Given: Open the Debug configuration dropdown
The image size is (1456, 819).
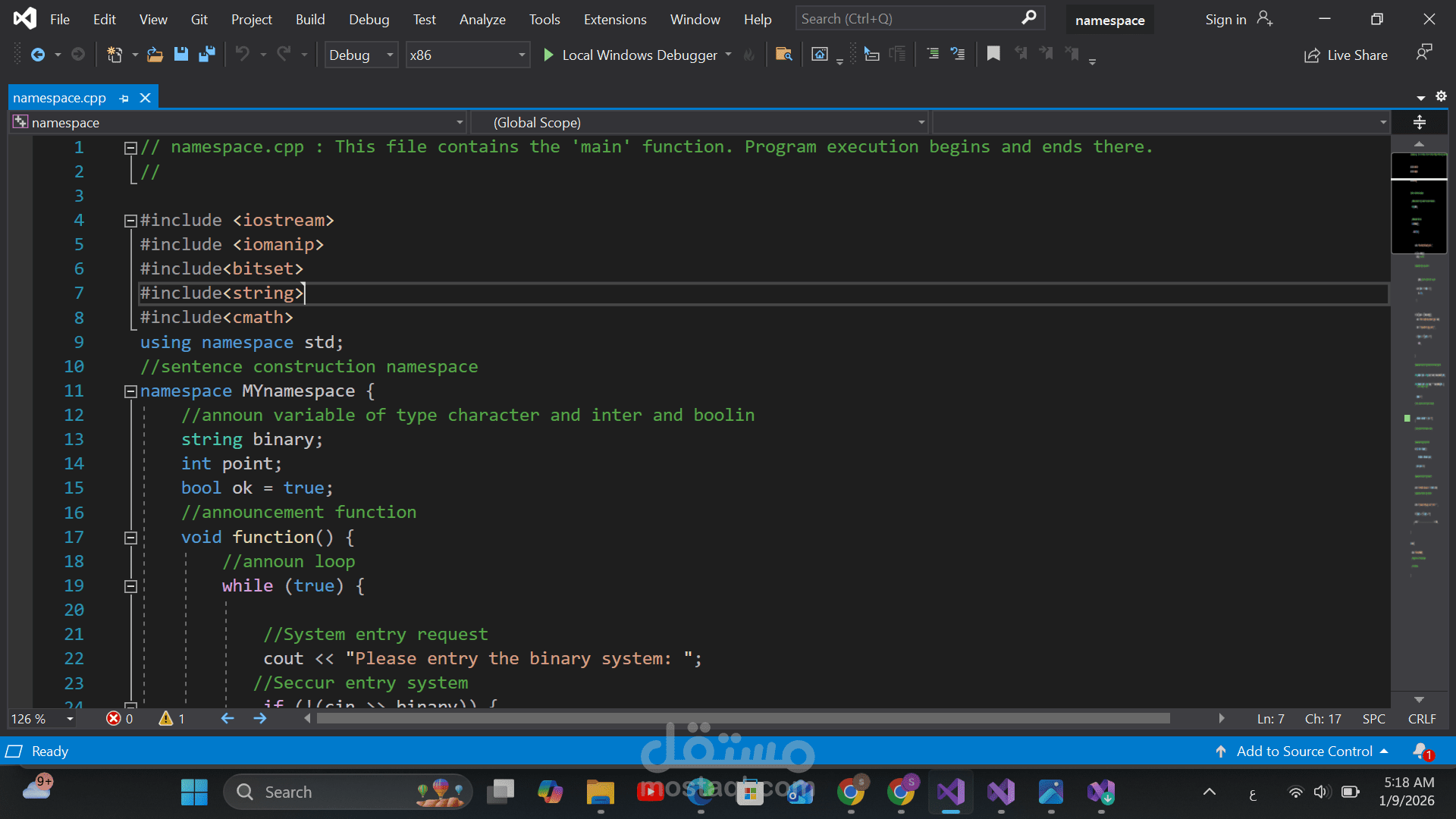Looking at the screenshot, I should coord(390,55).
